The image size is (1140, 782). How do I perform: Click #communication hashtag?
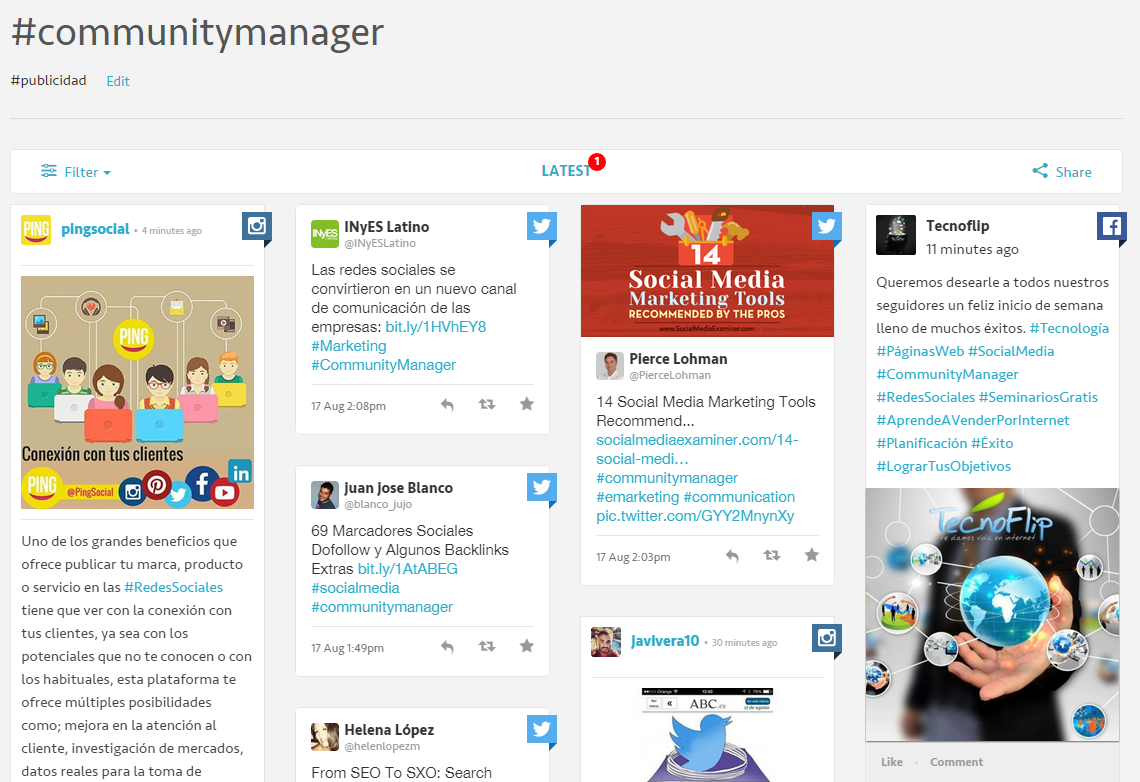pos(739,497)
